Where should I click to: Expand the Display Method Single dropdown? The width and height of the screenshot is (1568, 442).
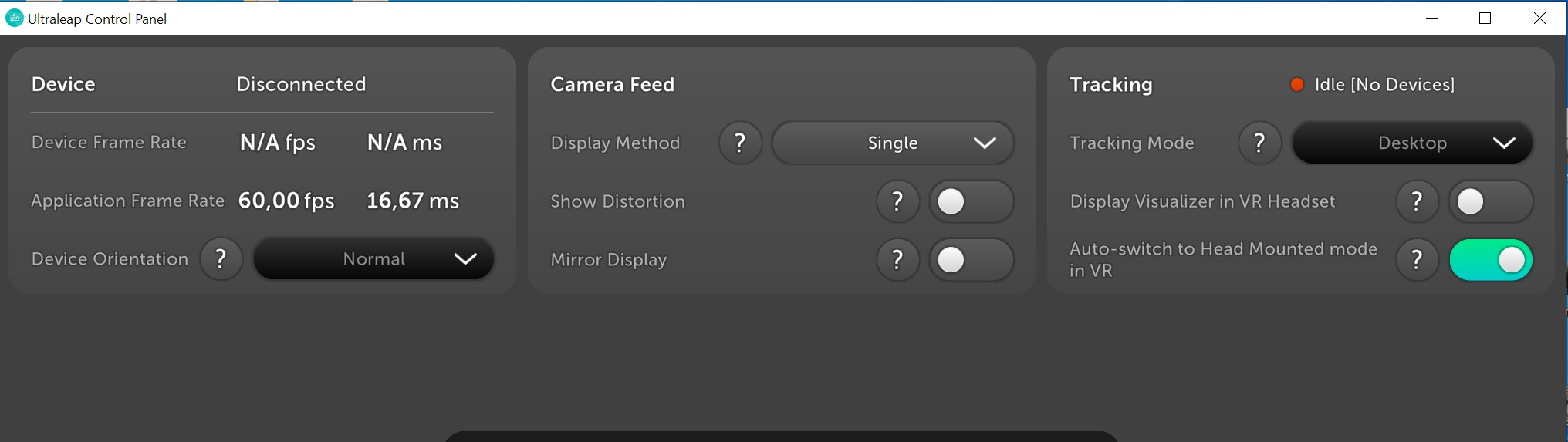893,143
